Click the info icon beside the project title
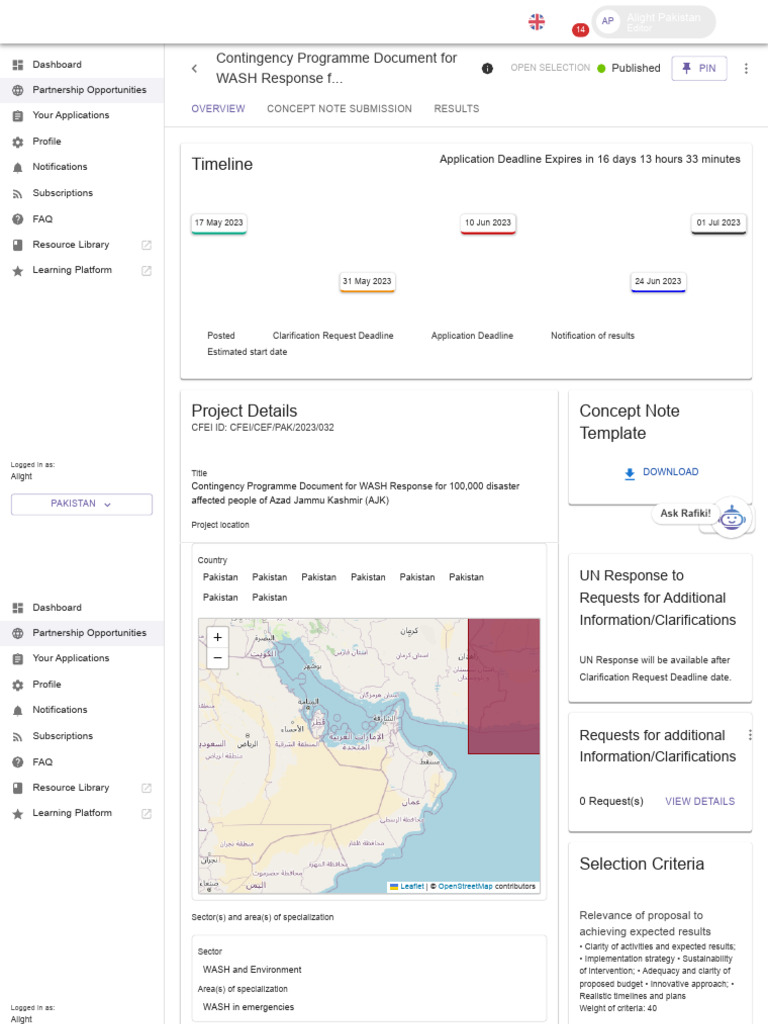 pos(487,69)
